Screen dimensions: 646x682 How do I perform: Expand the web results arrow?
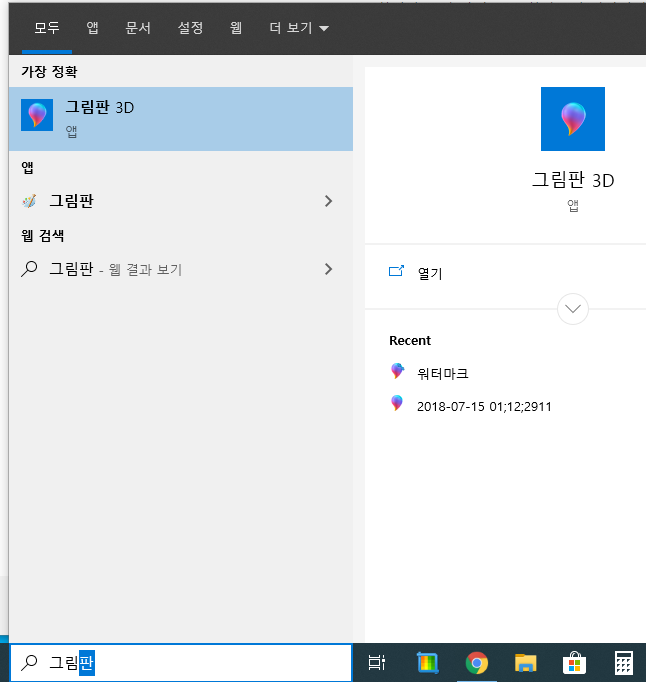328,269
